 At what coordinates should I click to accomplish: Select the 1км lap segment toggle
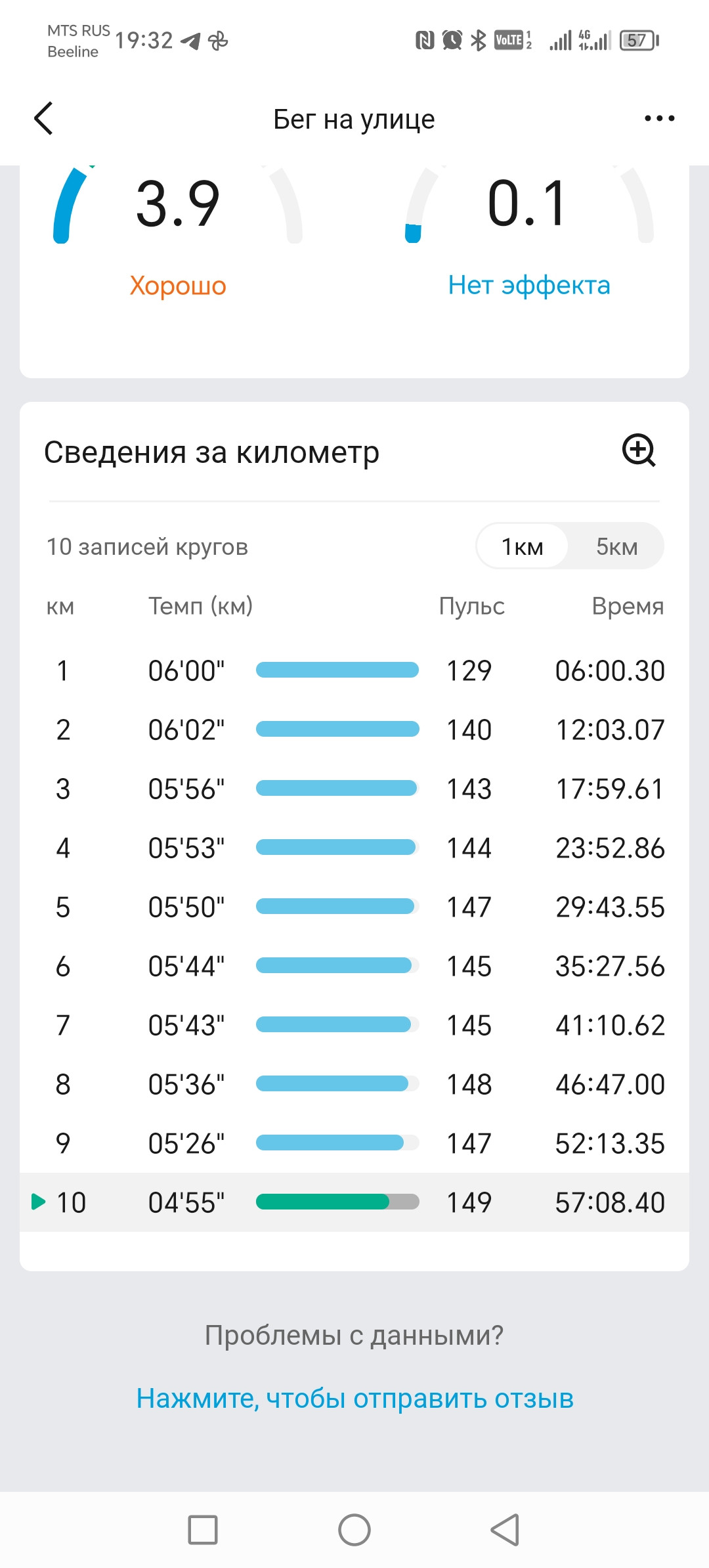(x=523, y=546)
